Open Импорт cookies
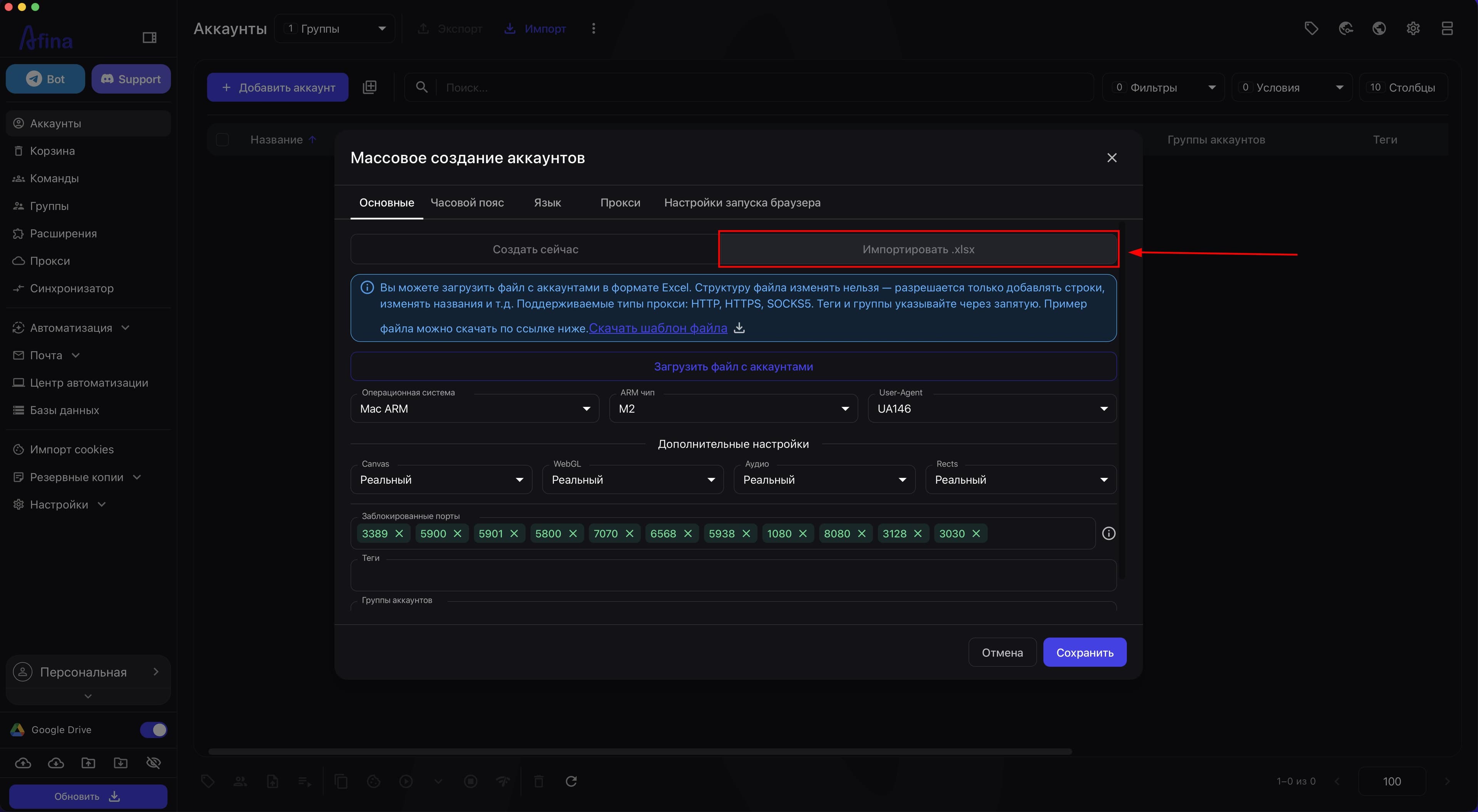 coord(89,449)
